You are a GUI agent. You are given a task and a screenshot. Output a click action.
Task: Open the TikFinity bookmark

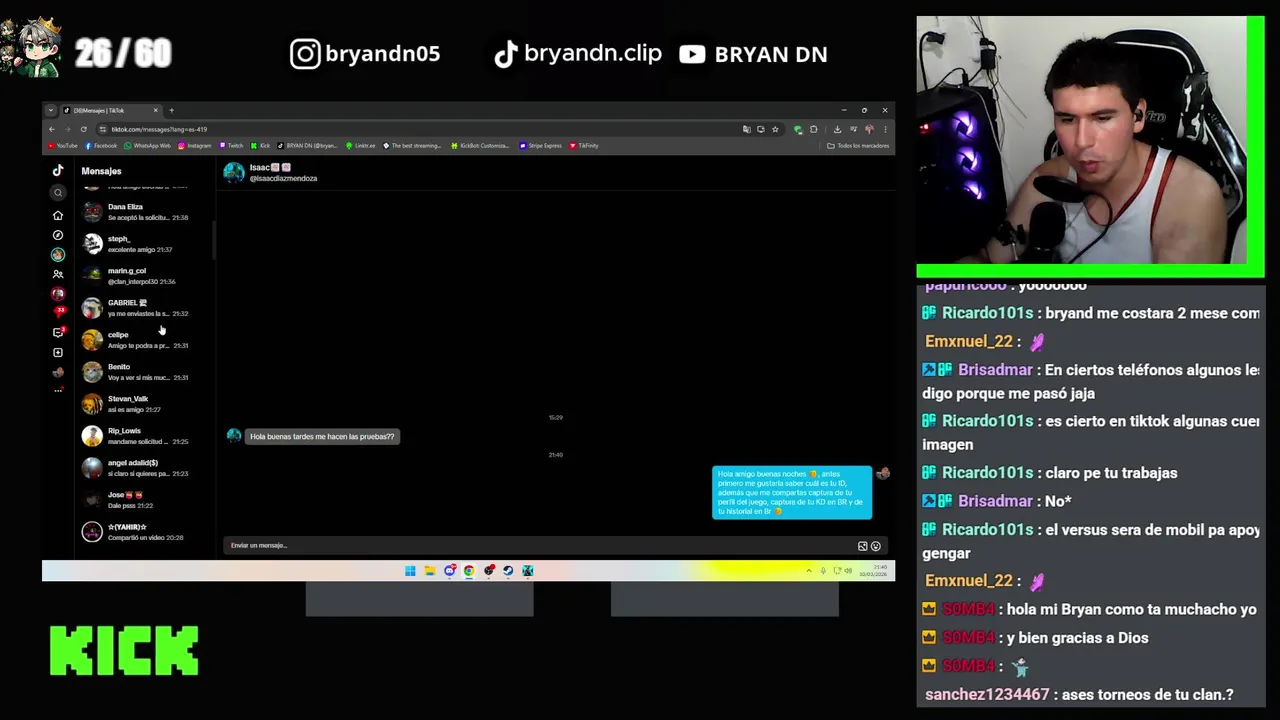click(x=584, y=146)
